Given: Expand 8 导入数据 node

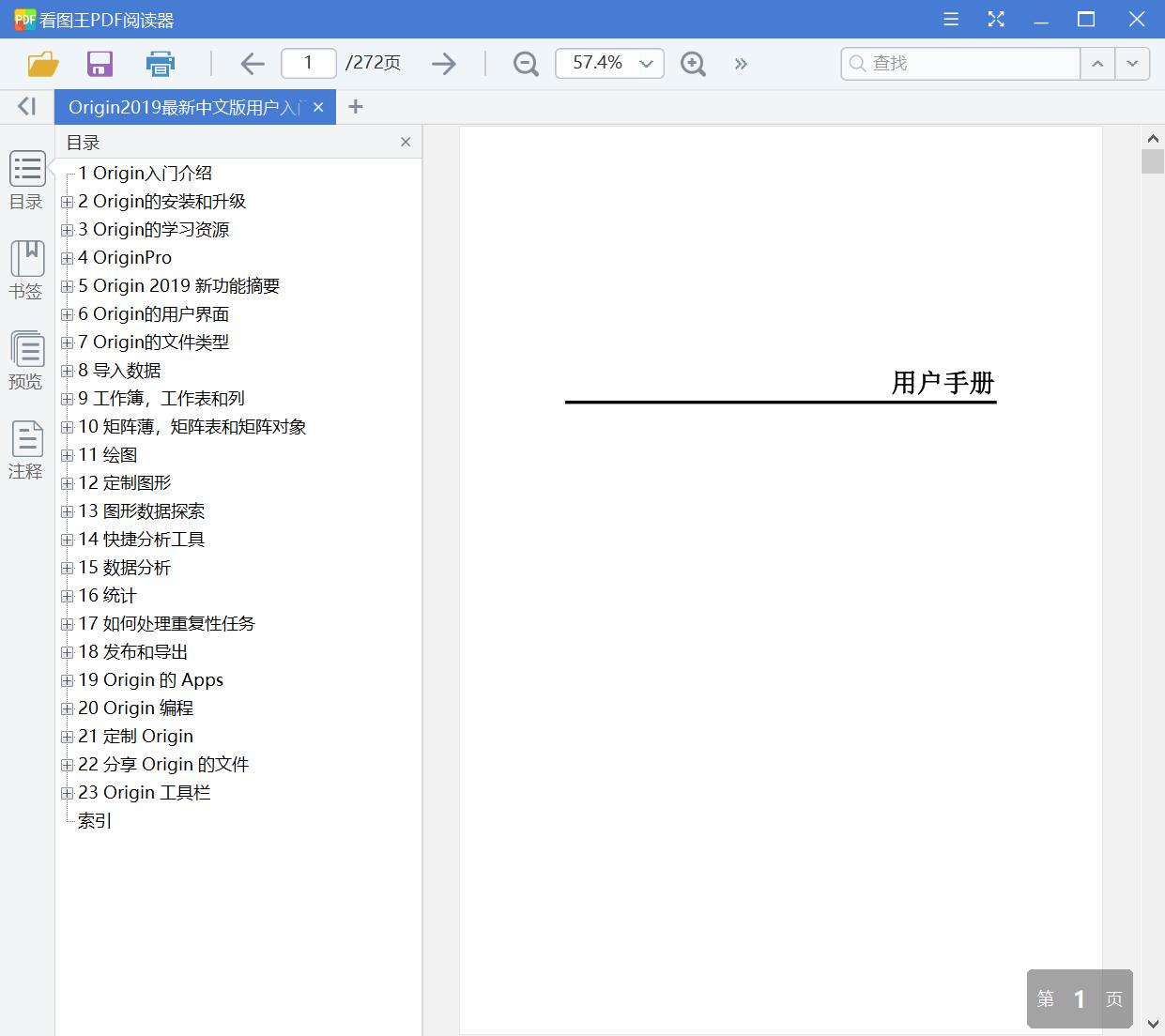Looking at the screenshot, I should (68, 371).
